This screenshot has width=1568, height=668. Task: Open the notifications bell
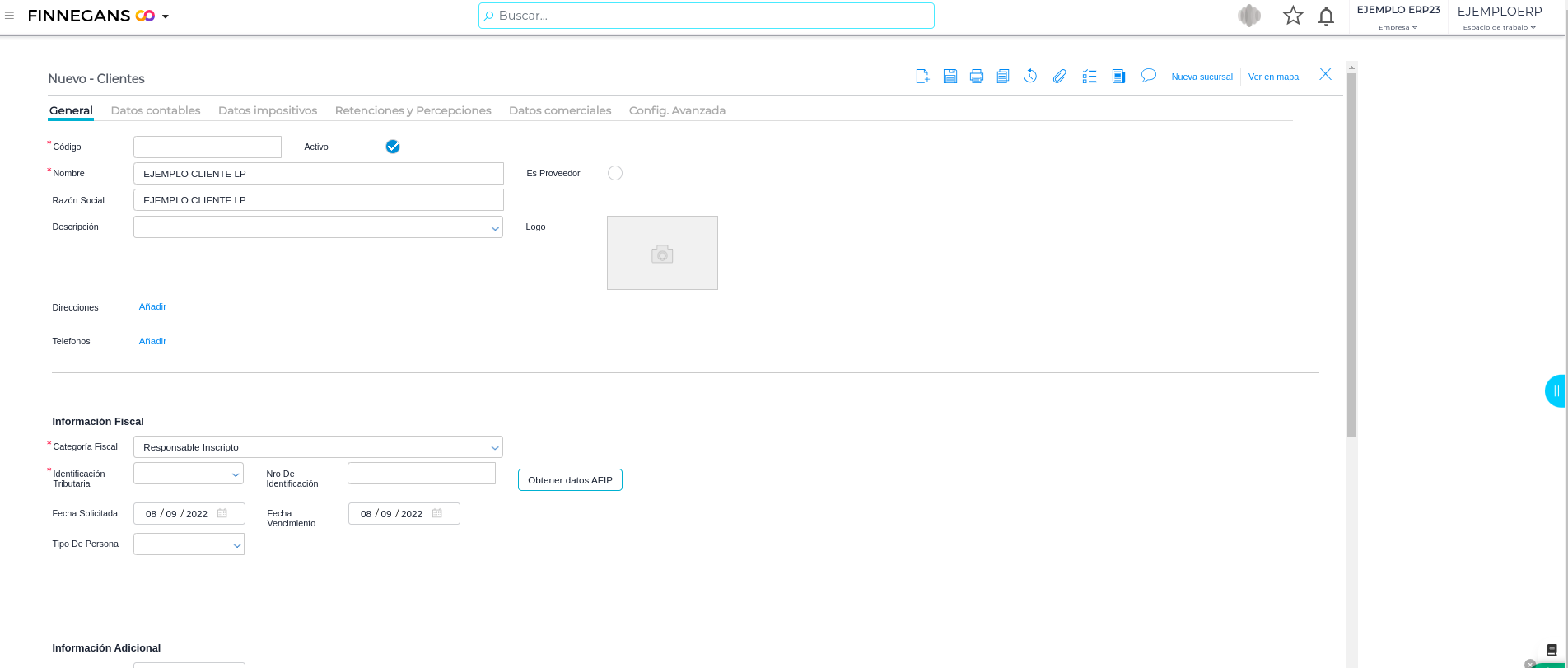point(1326,16)
